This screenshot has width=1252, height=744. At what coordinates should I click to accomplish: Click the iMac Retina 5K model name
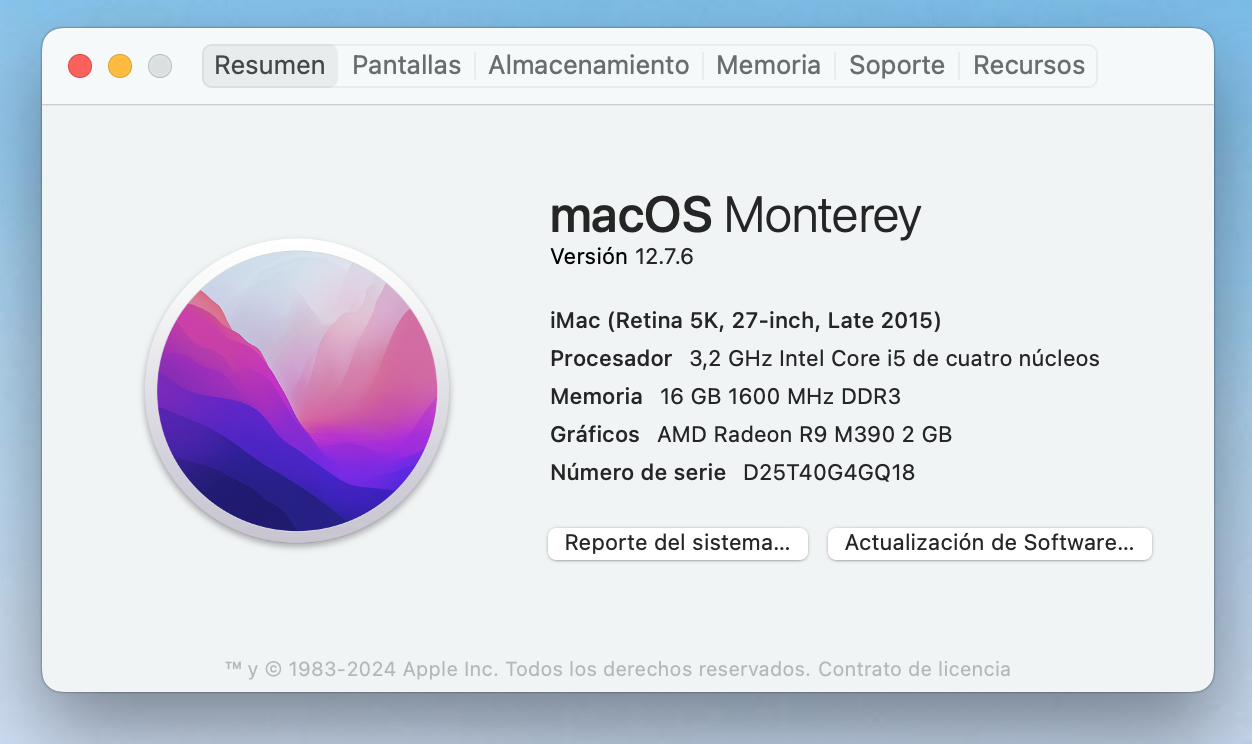(x=745, y=321)
